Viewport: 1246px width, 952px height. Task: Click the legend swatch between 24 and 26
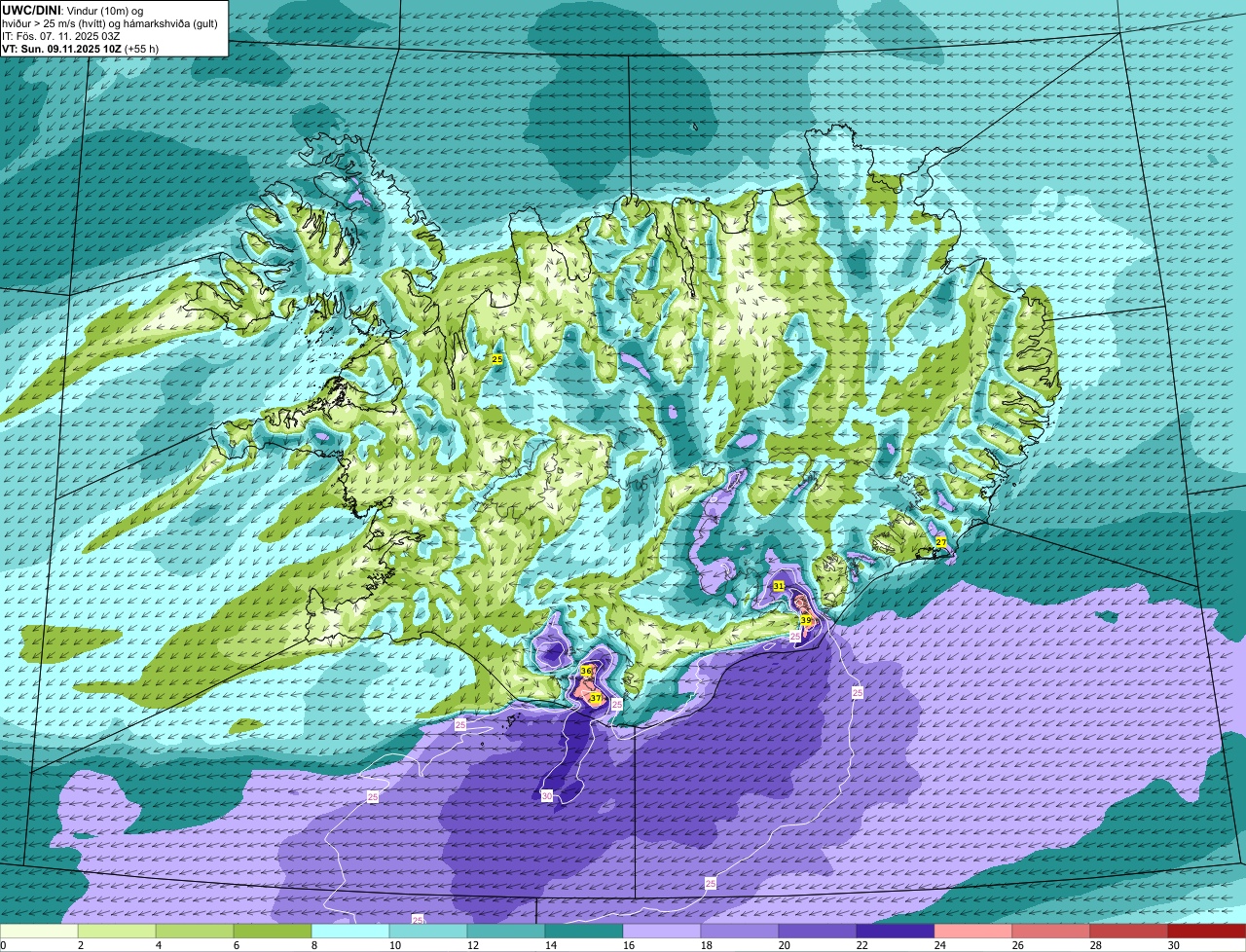973,932
